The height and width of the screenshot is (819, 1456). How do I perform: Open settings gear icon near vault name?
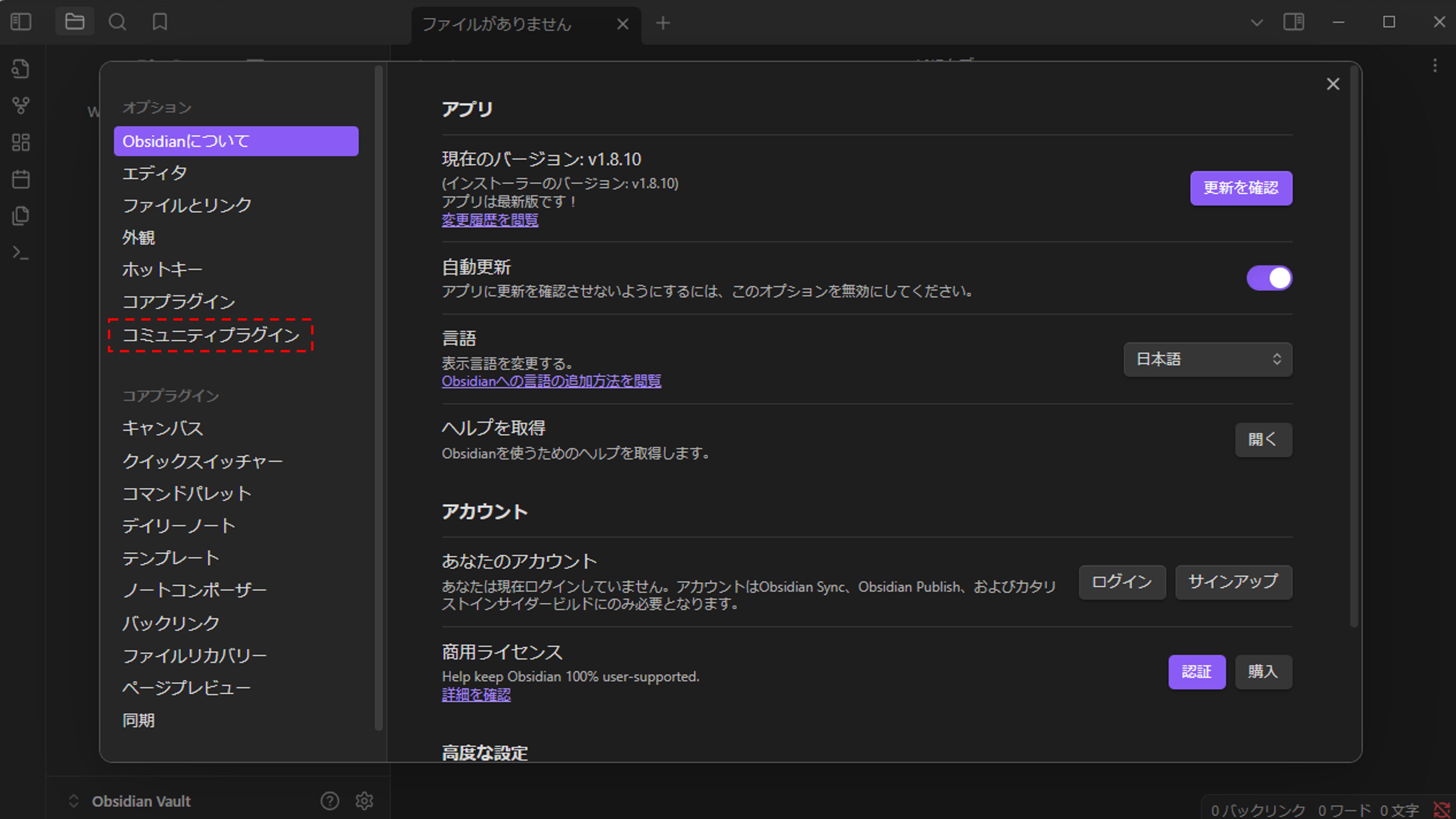tap(364, 801)
